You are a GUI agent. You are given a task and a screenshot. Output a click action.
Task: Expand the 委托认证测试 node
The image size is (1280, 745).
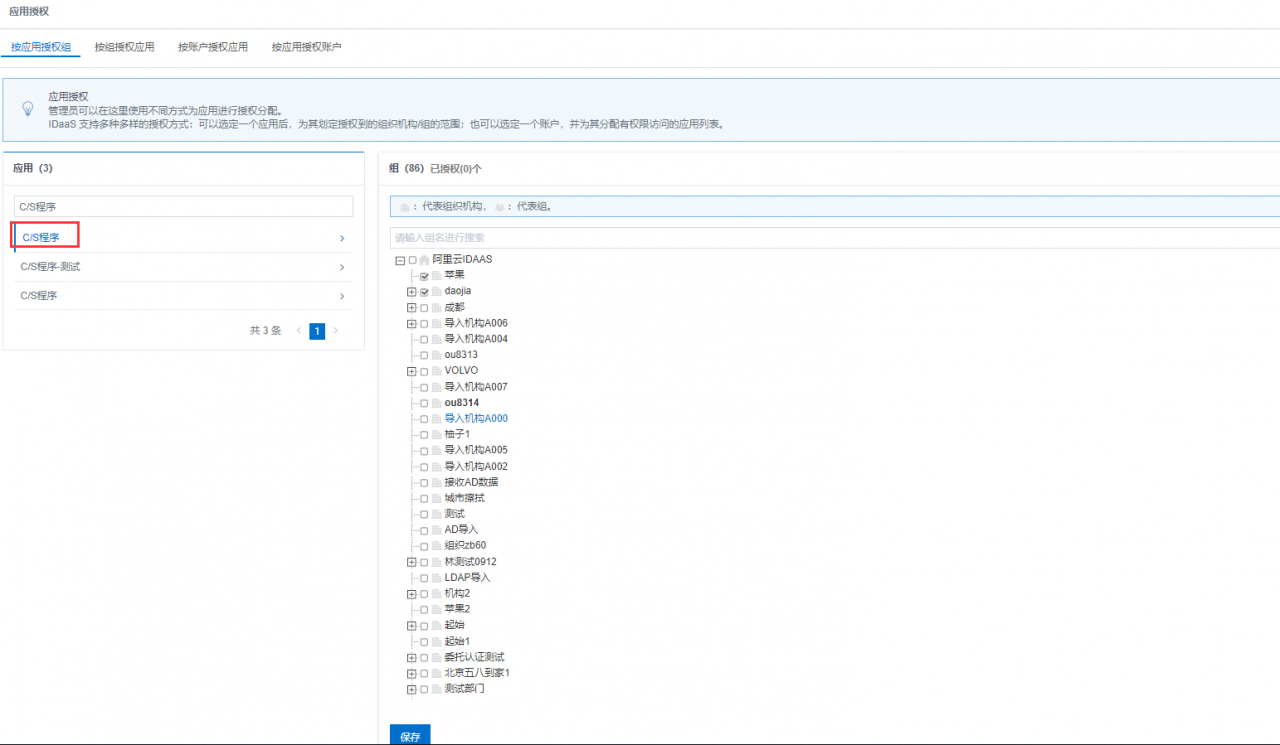411,658
